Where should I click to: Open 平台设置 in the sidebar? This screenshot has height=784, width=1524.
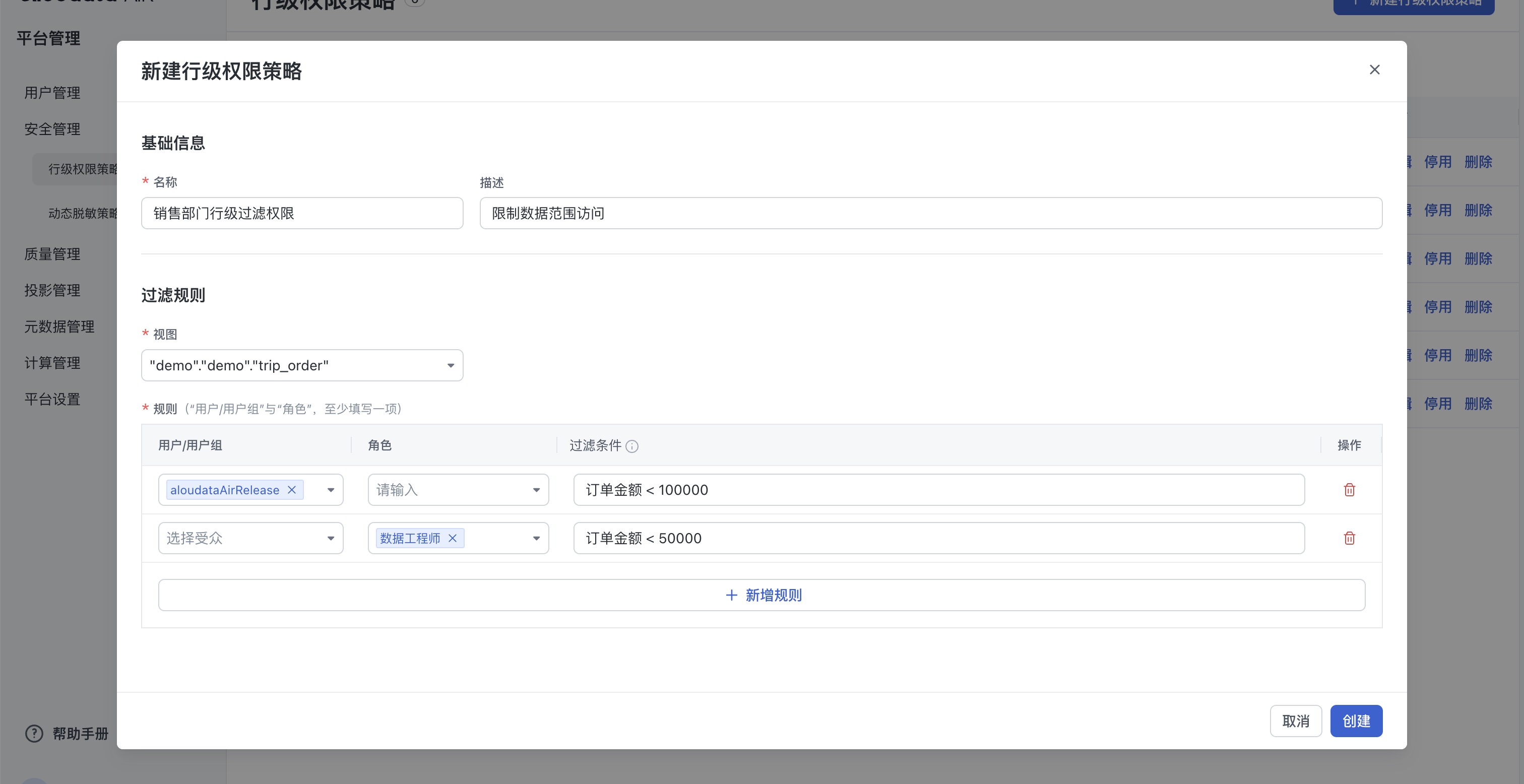click(52, 400)
